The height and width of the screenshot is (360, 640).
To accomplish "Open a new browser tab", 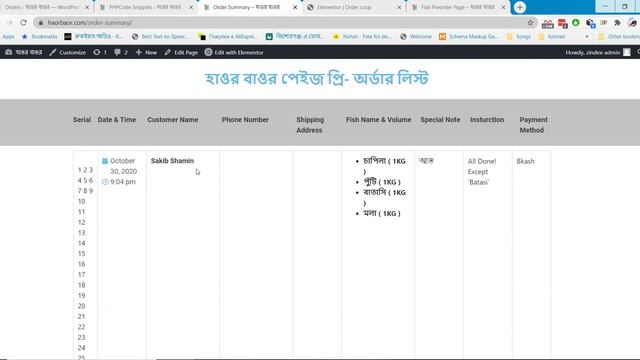I will 520,7.
